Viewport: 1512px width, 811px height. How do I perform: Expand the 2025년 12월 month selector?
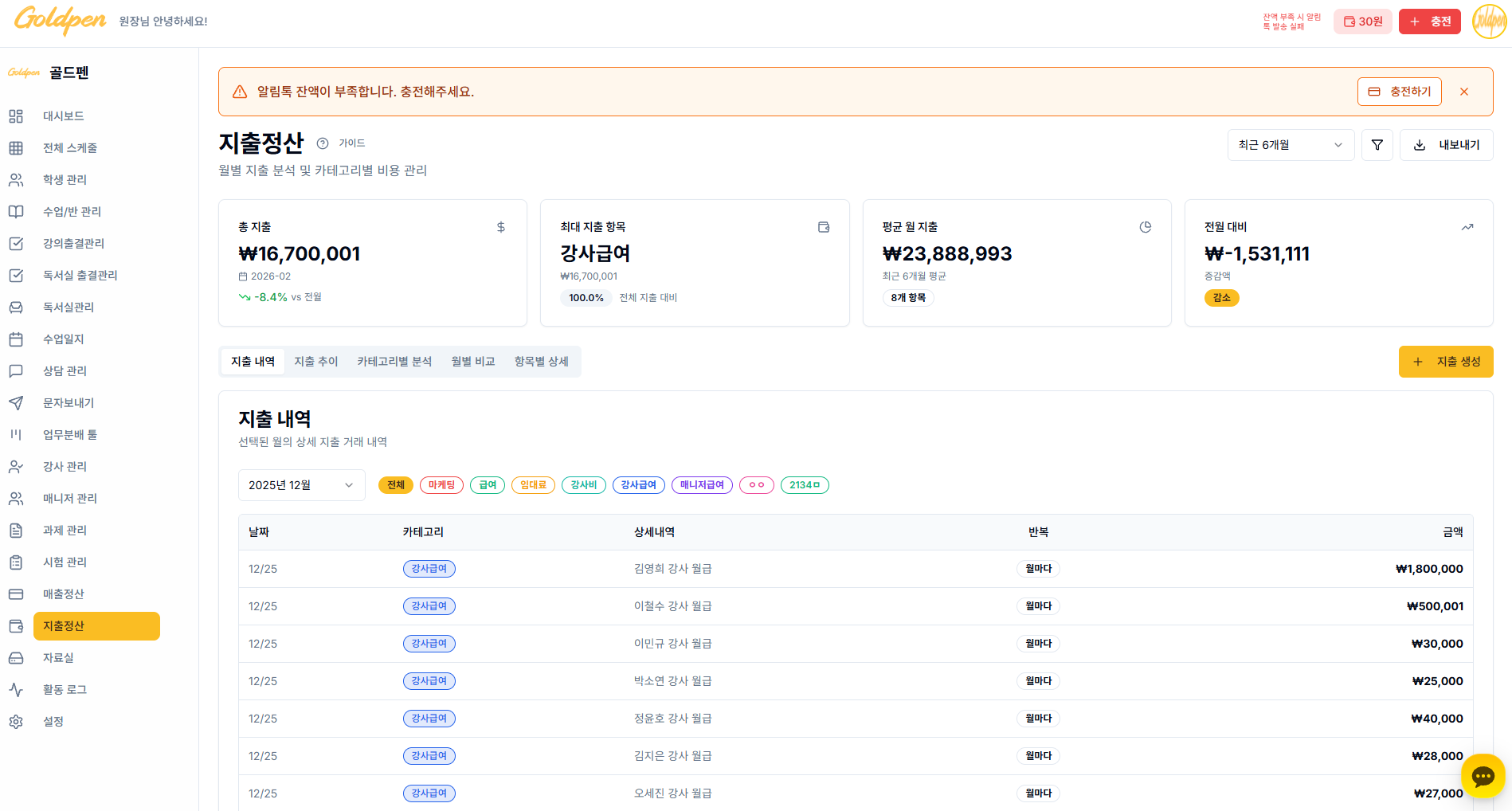point(301,485)
